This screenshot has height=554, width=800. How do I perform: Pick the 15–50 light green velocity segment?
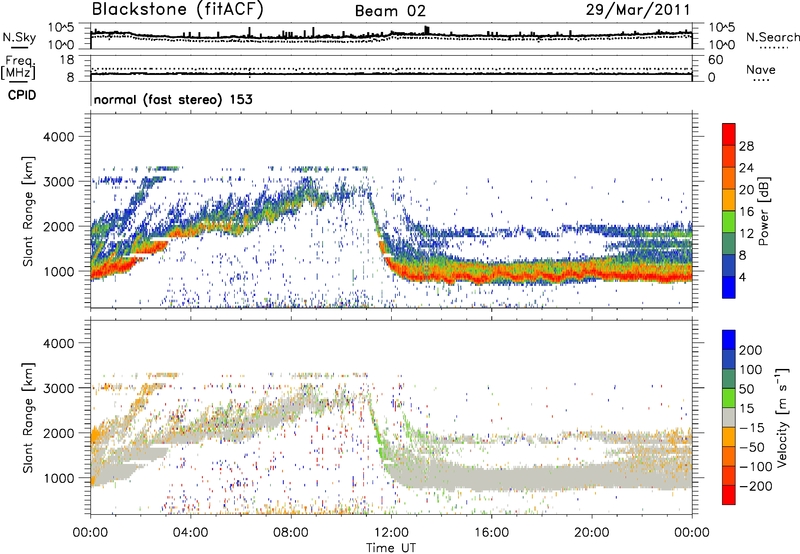(x=729, y=398)
